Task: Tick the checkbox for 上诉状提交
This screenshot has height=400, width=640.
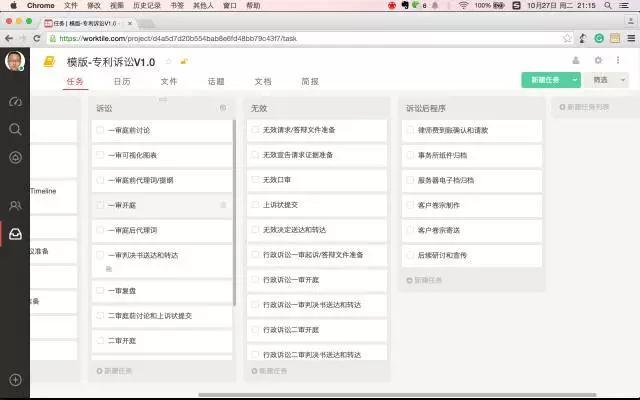Action: coord(255,204)
